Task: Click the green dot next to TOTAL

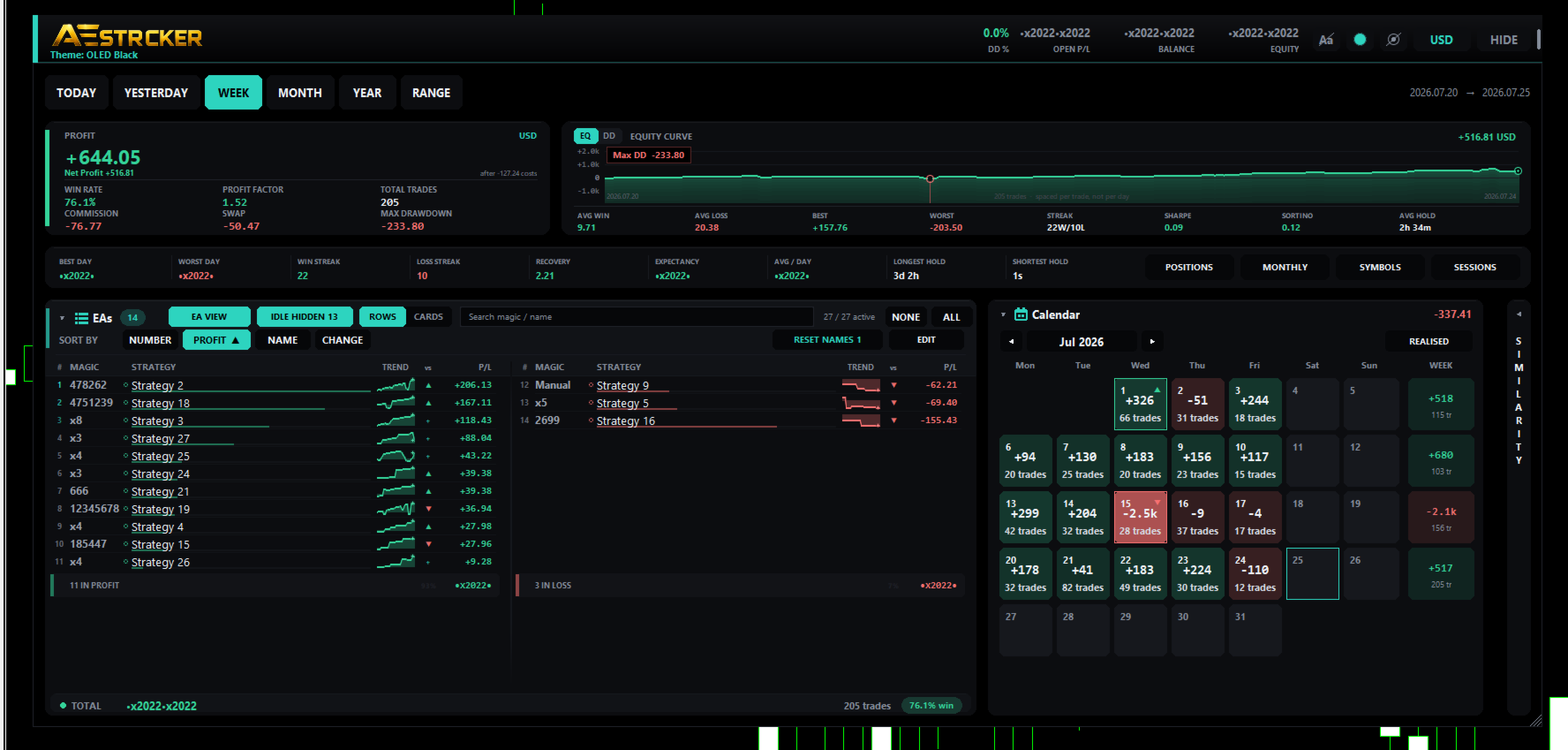Action: [63, 706]
